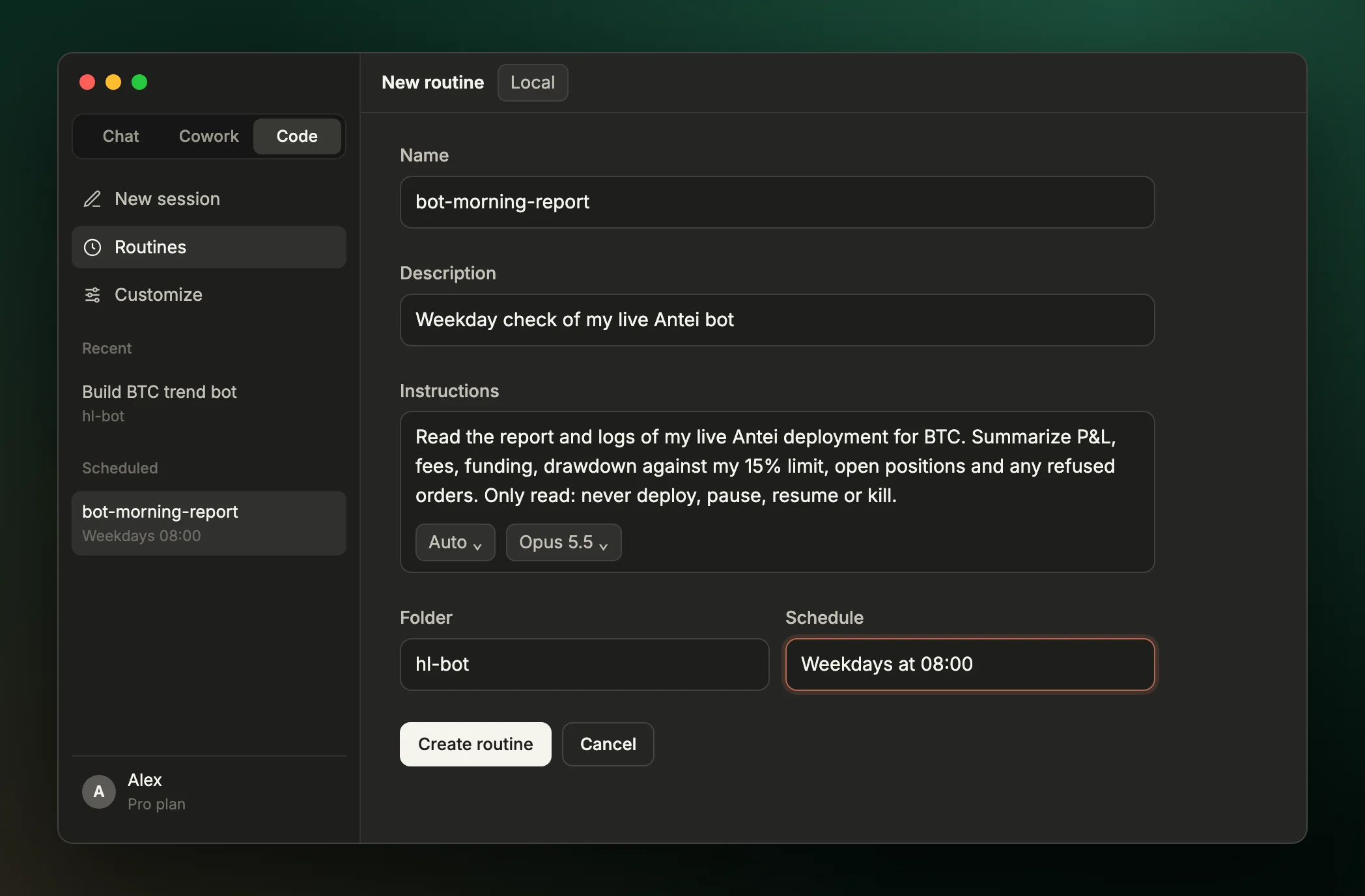Screen dimensions: 1365x896
Task: Click the Instructions label
Action: (449, 391)
